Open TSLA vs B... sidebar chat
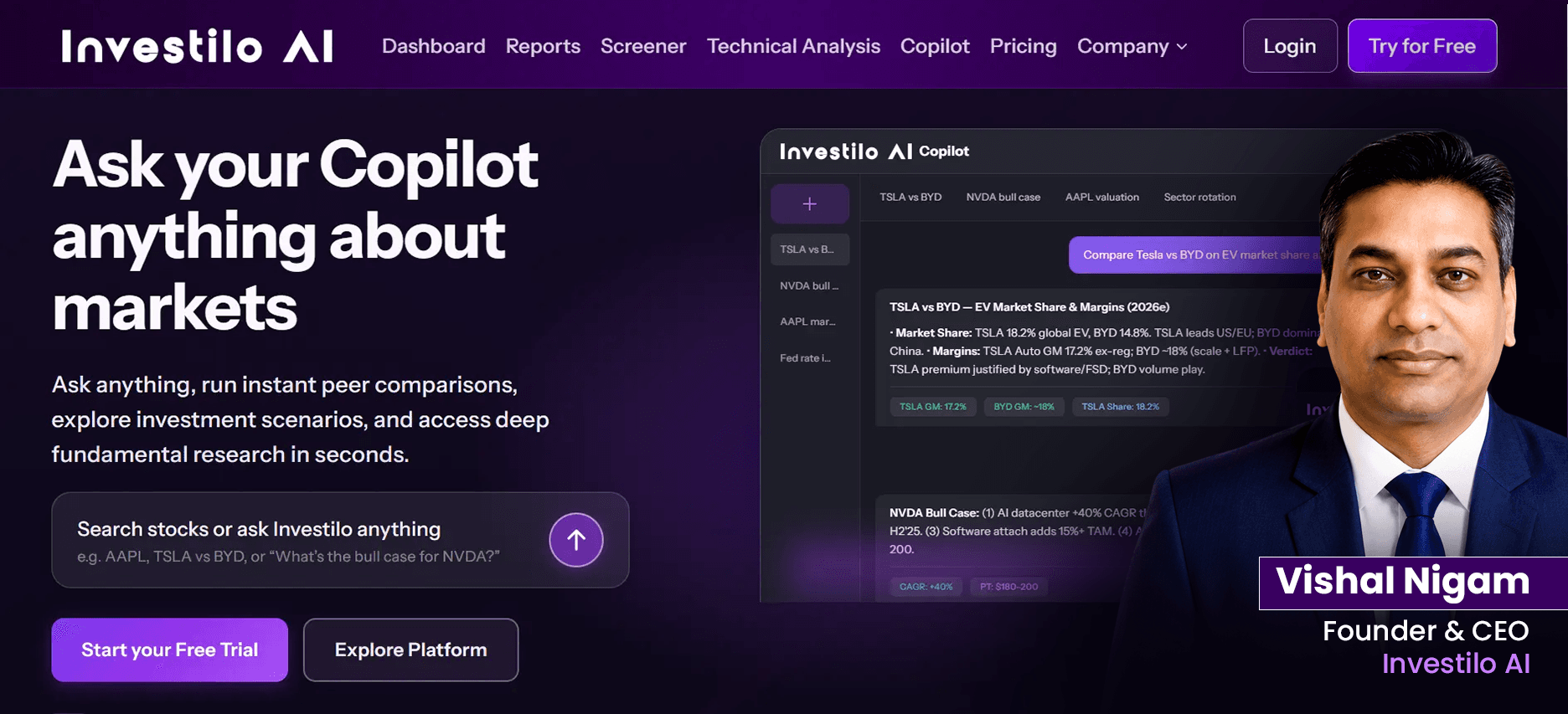The height and width of the screenshot is (714, 1568). click(809, 249)
